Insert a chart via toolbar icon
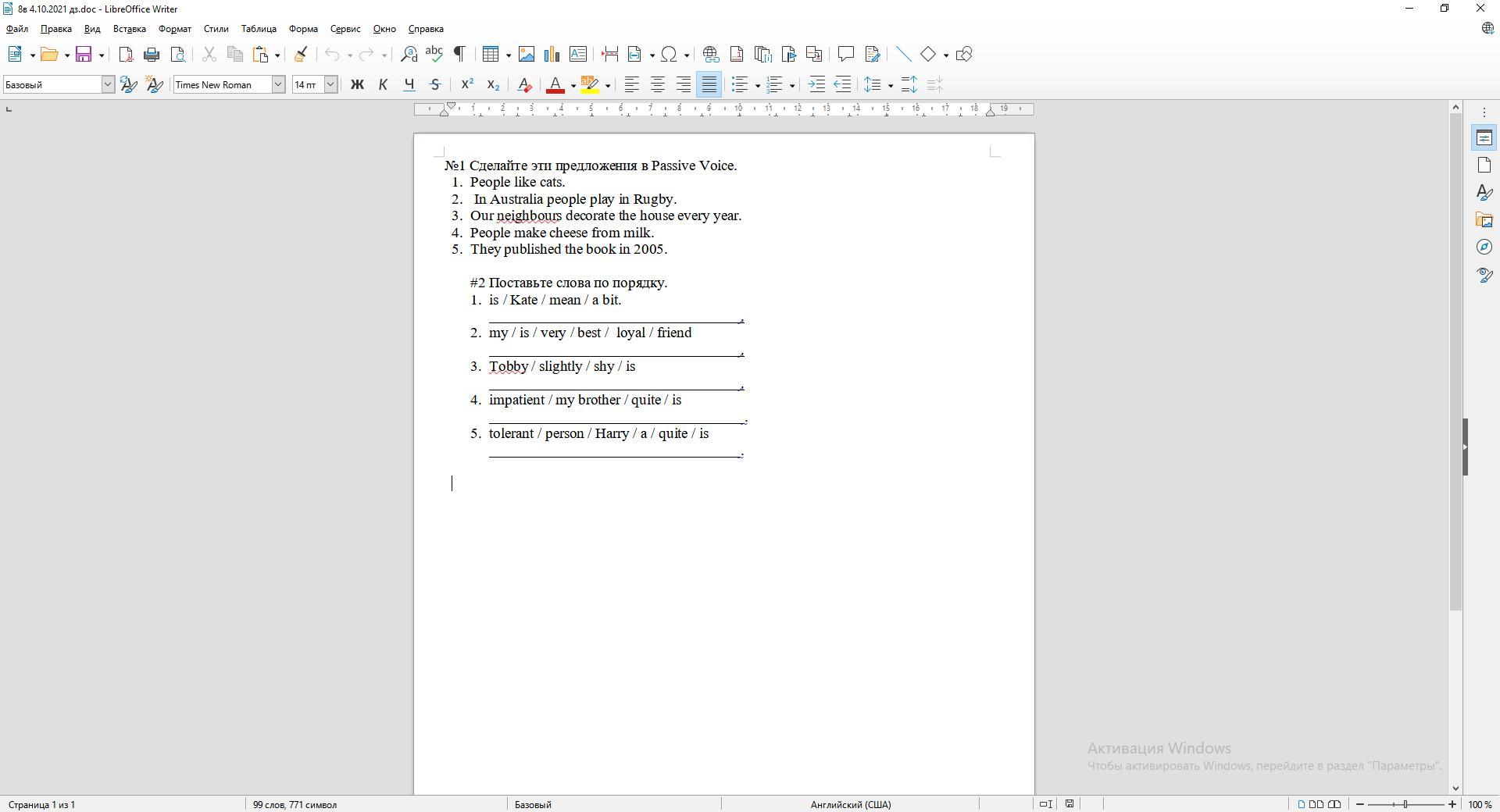1500x812 pixels. pyautogui.click(x=552, y=54)
